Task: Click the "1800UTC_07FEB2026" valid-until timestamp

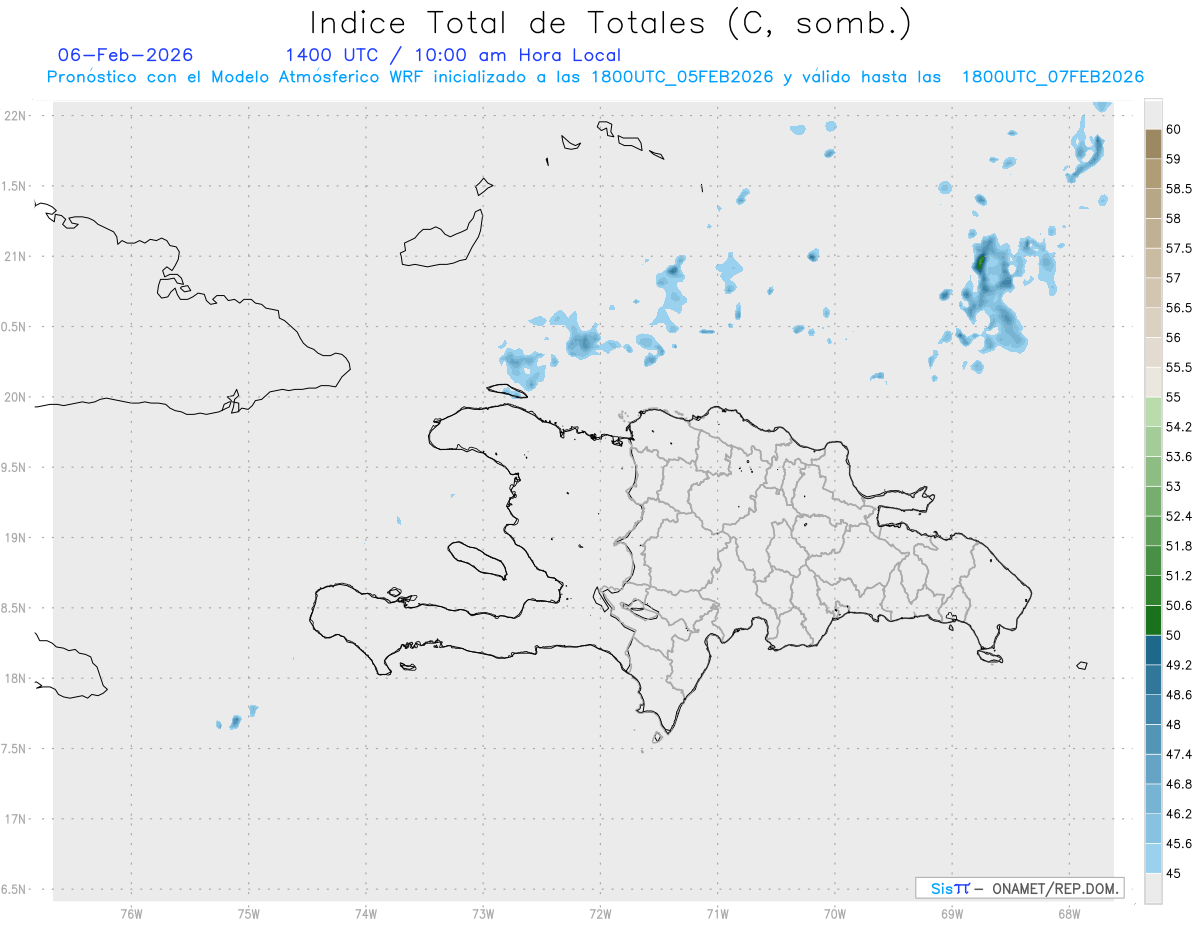Action: (x=1053, y=77)
